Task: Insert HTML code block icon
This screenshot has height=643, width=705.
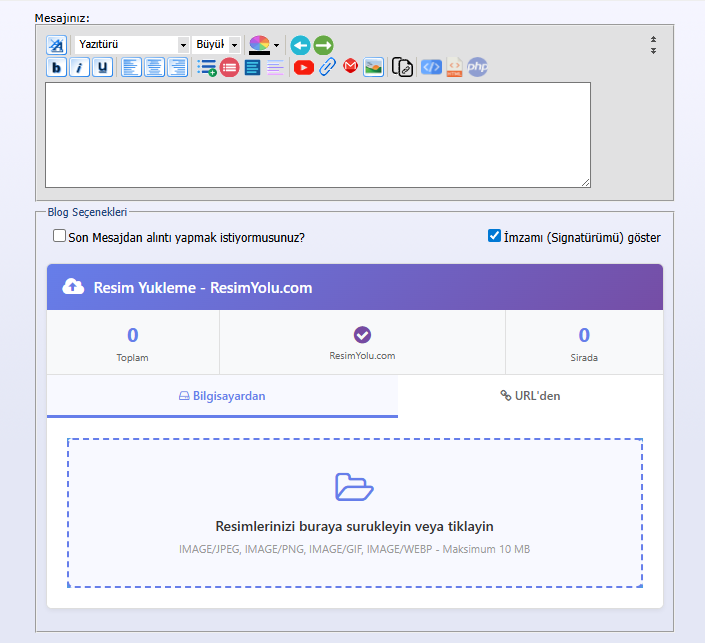Action: click(454, 67)
